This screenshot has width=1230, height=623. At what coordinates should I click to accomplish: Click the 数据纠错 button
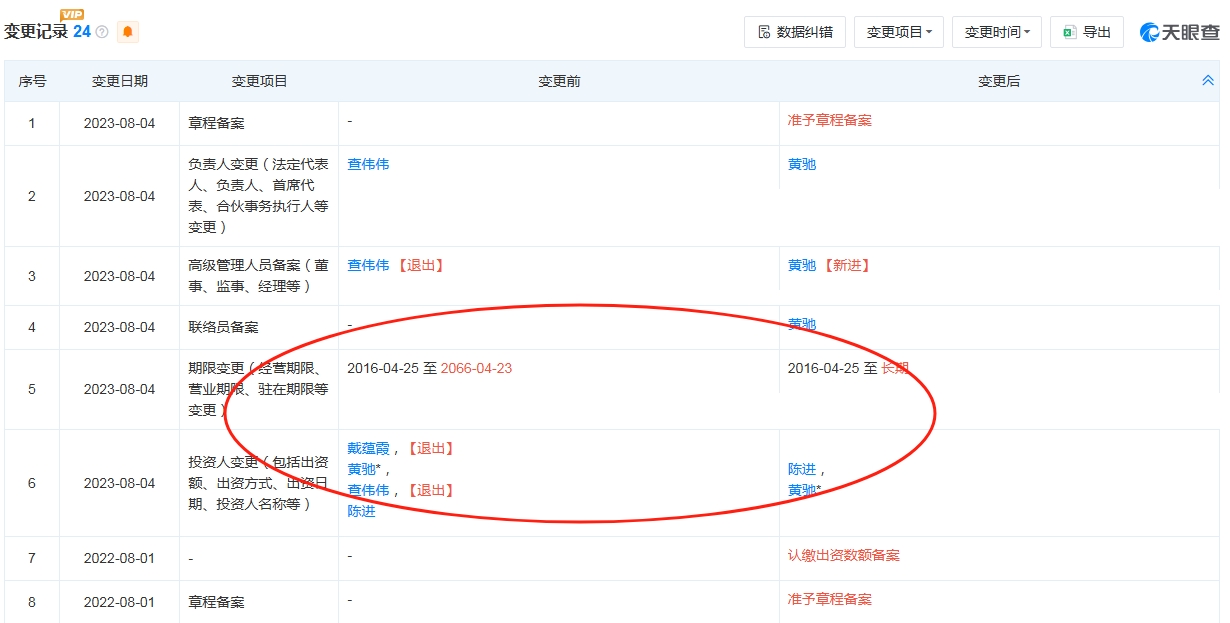[x=794, y=31]
